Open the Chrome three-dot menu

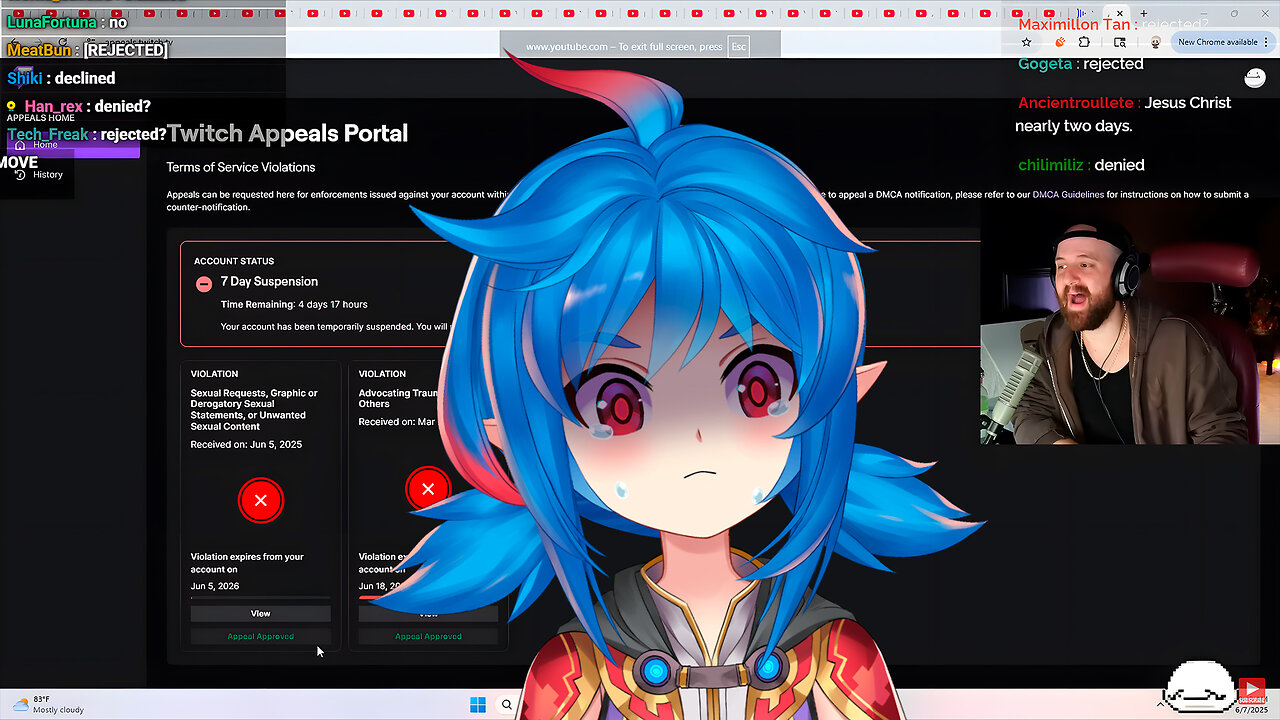point(1268,42)
